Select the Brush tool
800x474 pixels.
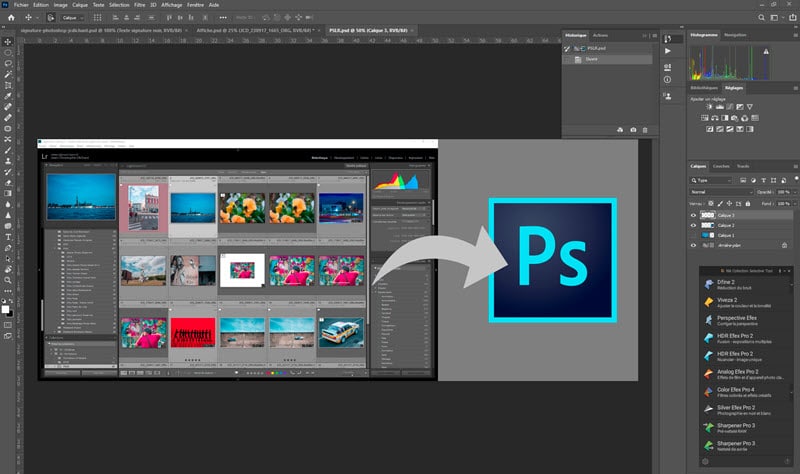tap(8, 150)
